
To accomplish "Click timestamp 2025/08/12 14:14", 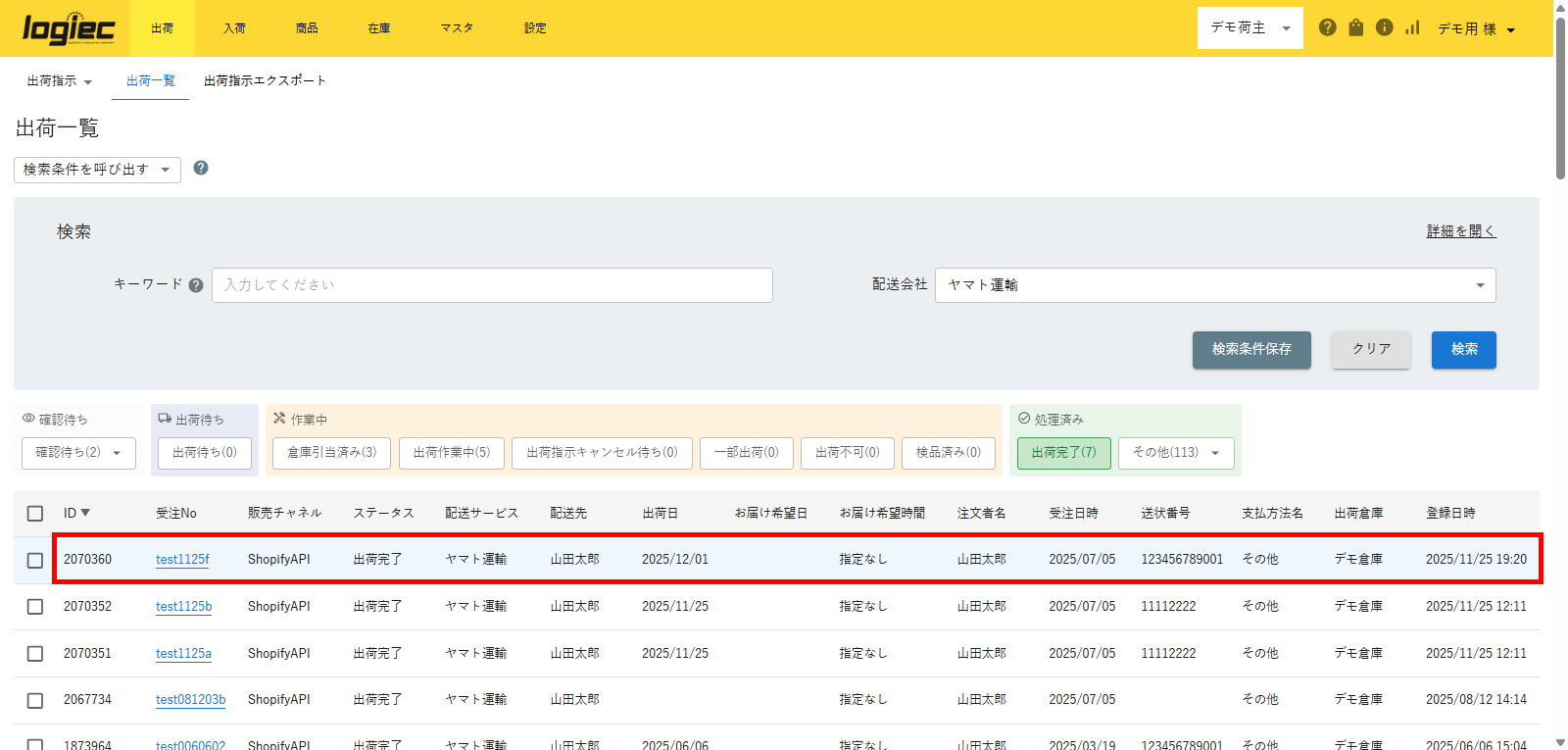I will [x=1476, y=700].
